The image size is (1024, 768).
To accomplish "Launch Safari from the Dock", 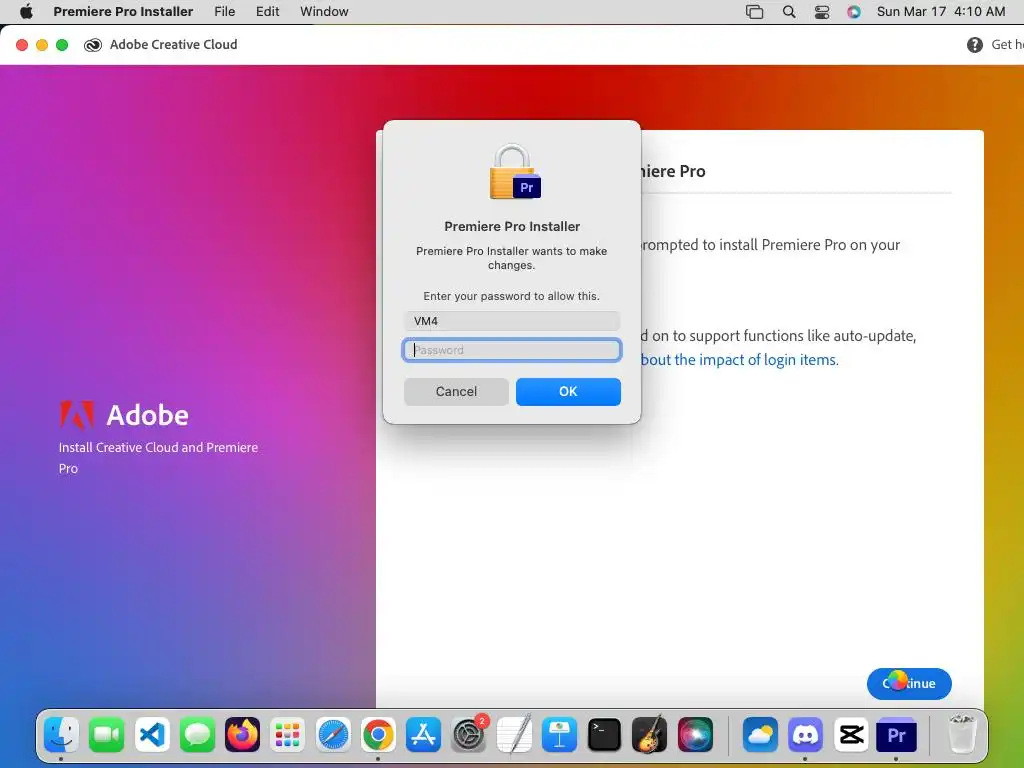I will tap(333, 735).
